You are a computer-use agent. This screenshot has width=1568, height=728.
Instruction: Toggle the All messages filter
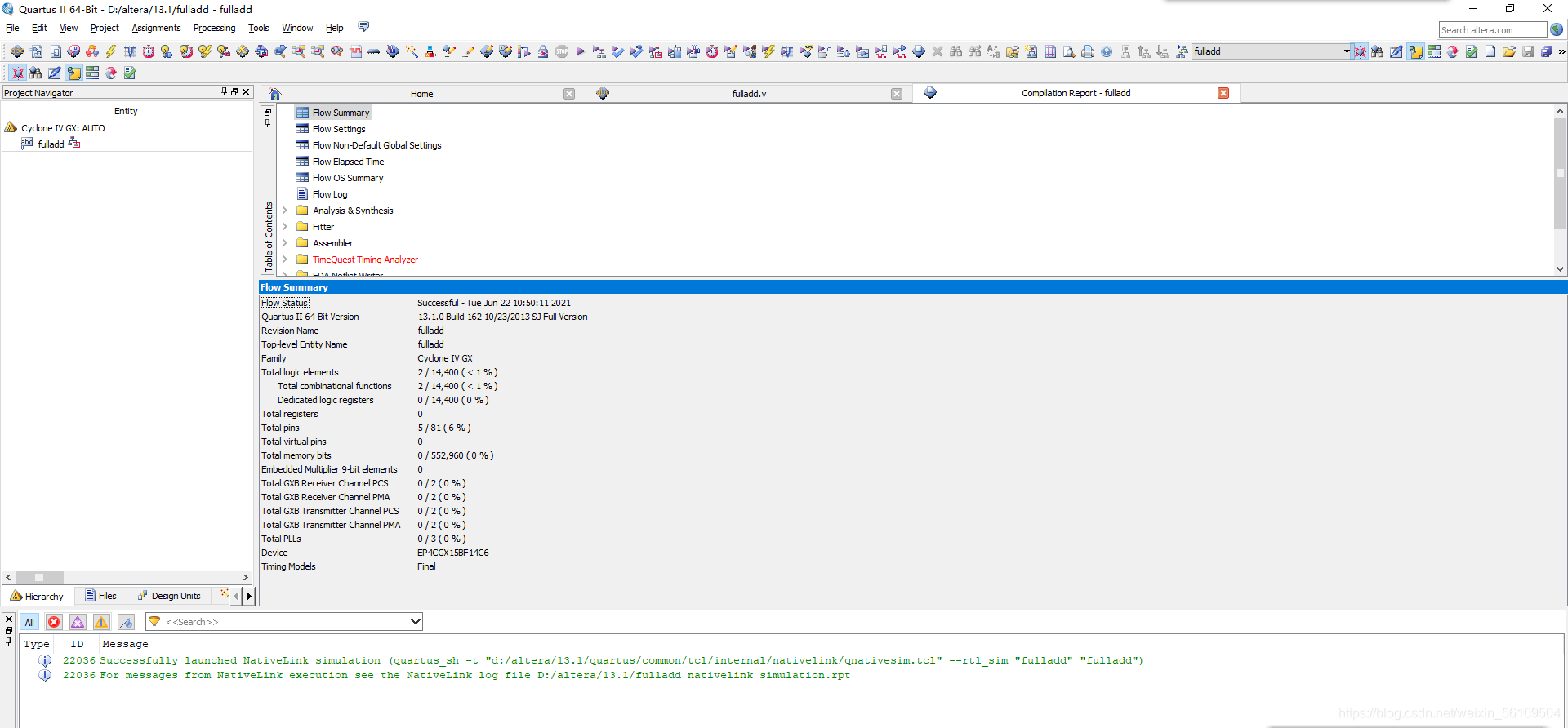[x=29, y=622]
